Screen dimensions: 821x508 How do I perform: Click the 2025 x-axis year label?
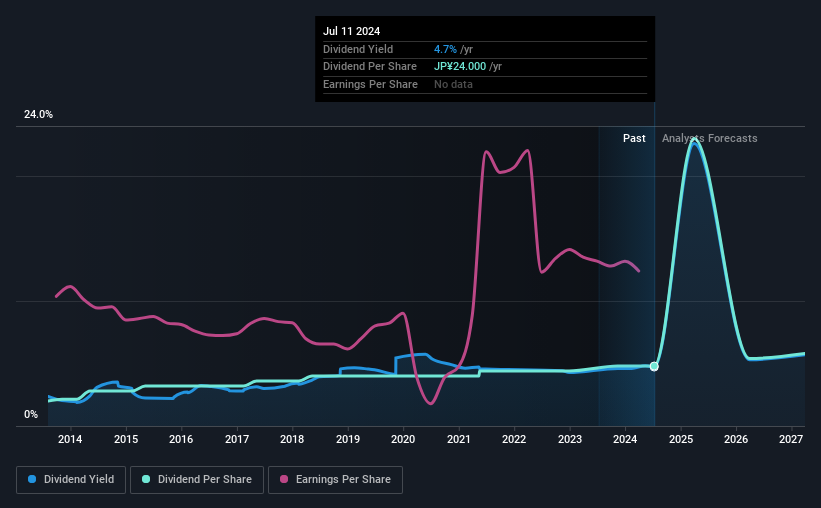680,439
